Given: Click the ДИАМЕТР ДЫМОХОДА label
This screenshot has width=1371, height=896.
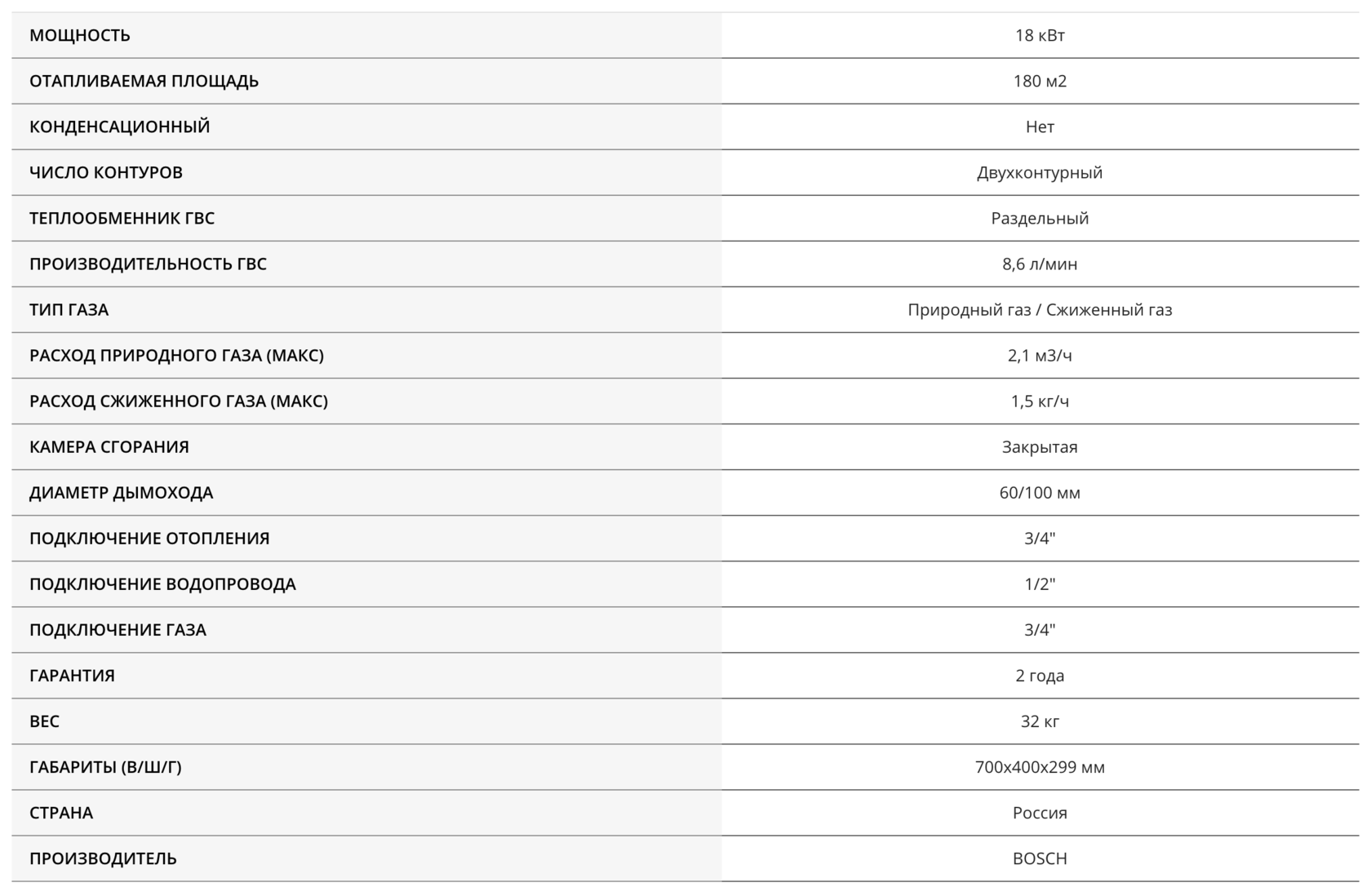Looking at the screenshot, I should (x=122, y=492).
